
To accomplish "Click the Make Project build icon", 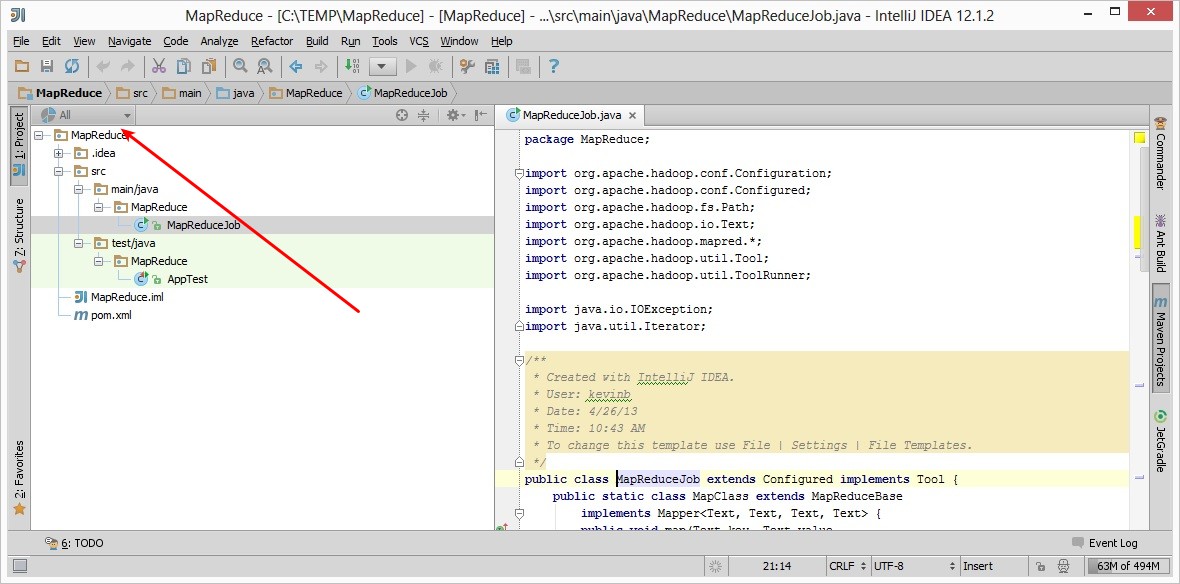I will click(352, 66).
